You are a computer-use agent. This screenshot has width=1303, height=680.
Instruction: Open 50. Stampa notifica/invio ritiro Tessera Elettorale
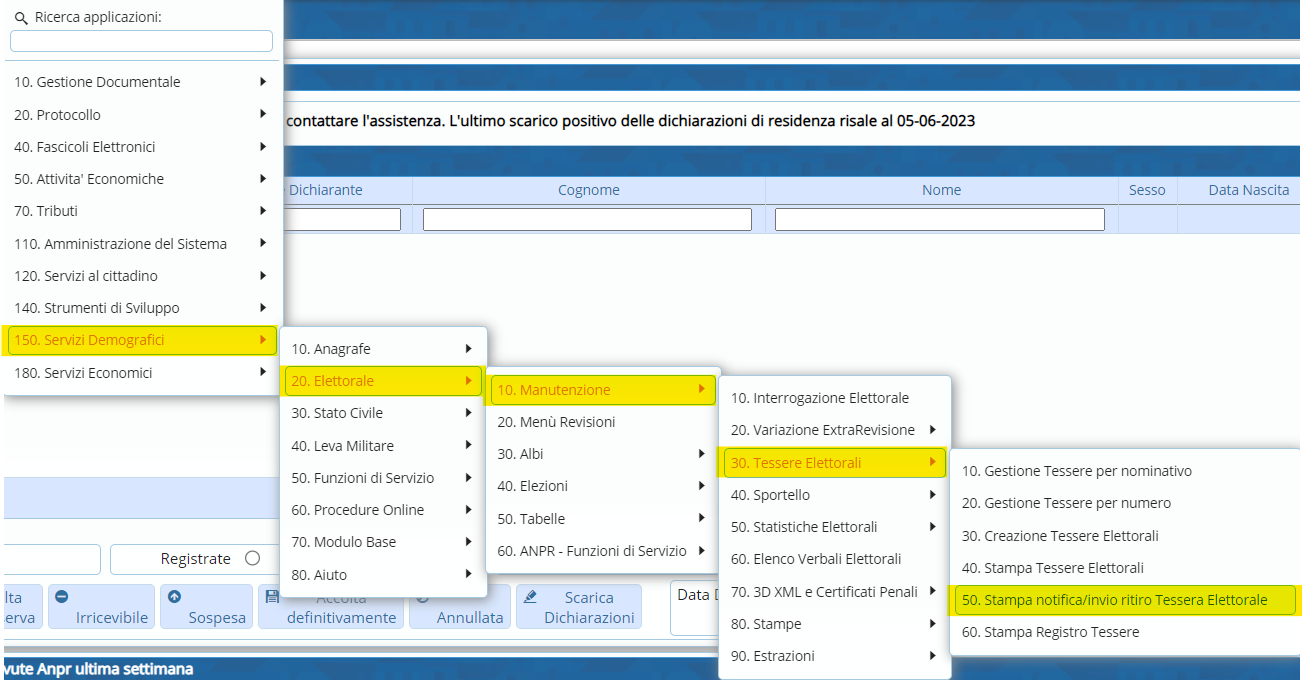(1114, 600)
